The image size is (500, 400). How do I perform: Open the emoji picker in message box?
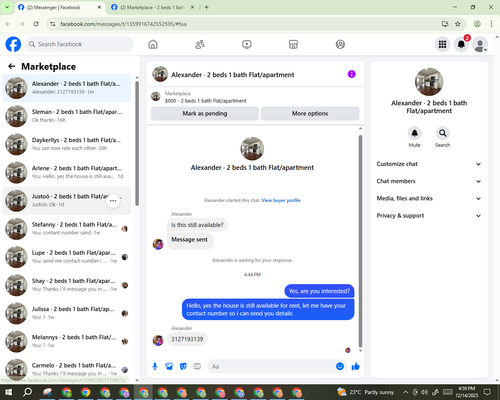(x=340, y=366)
